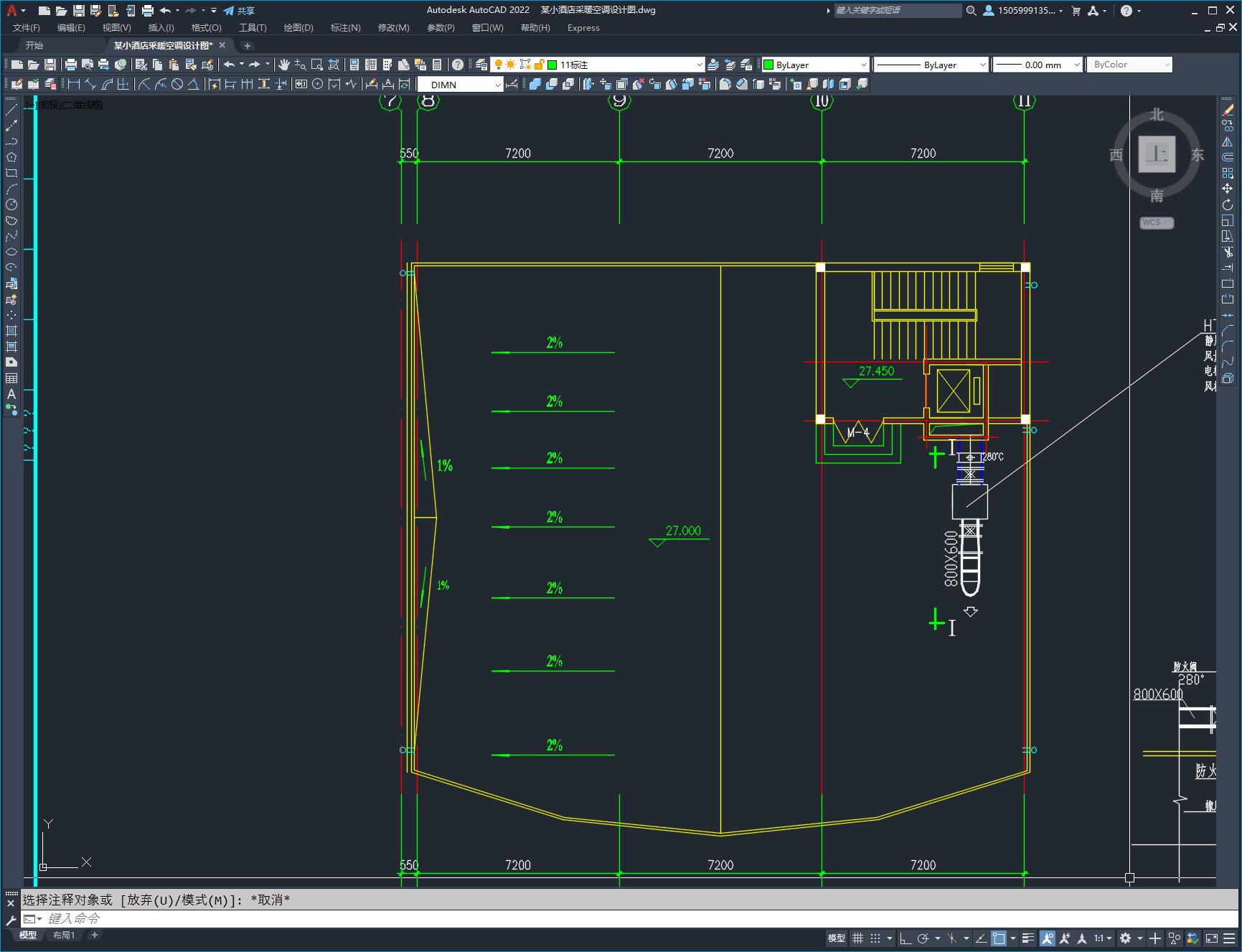Image resolution: width=1242 pixels, height=952 pixels.
Task: Click the green color swatch in layer dropdown
Action: pyautogui.click(x=552, y=65)
